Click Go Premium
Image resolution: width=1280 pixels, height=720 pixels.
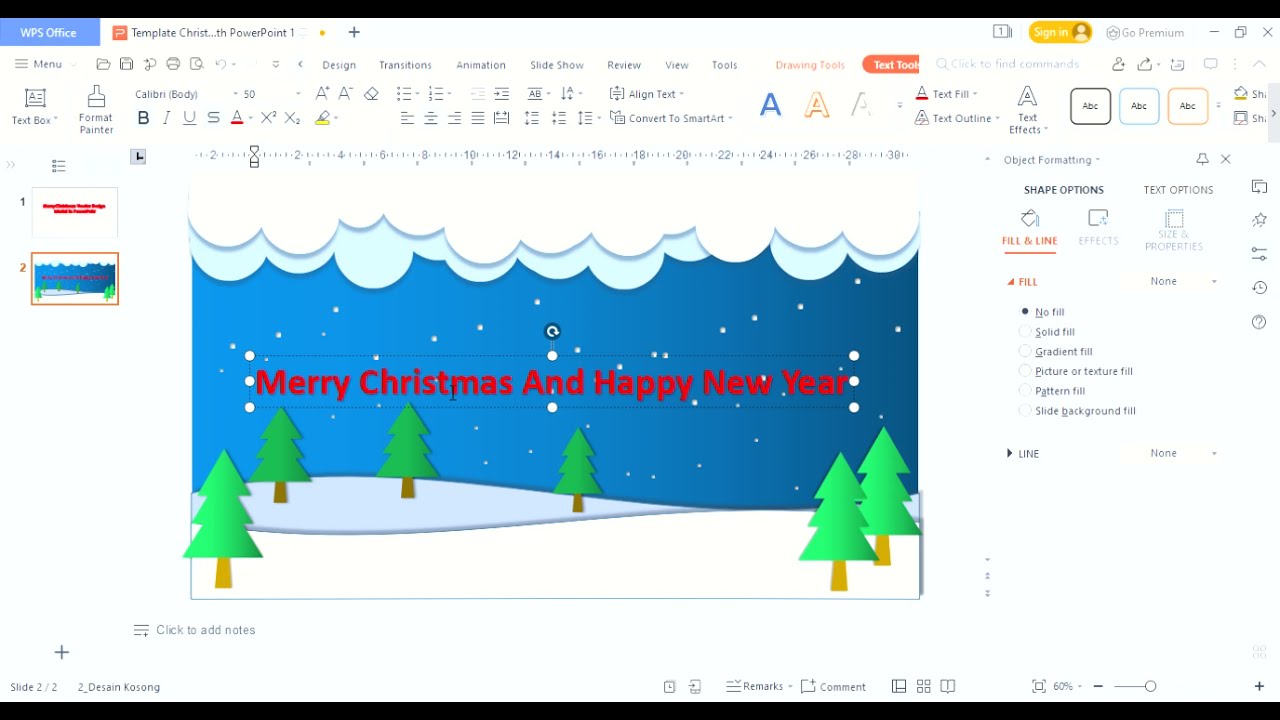click(1145, 32)
